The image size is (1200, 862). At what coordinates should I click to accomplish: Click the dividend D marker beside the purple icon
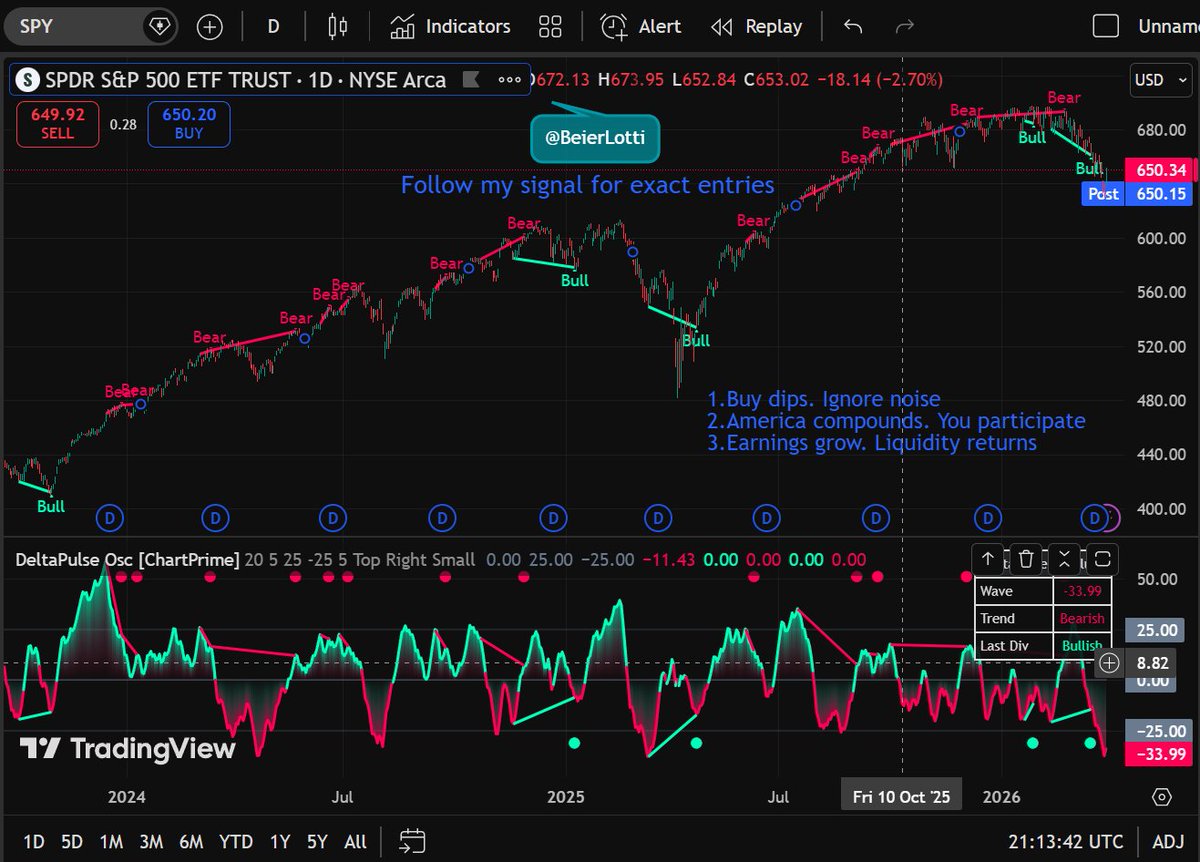[x=1094, y=517]
